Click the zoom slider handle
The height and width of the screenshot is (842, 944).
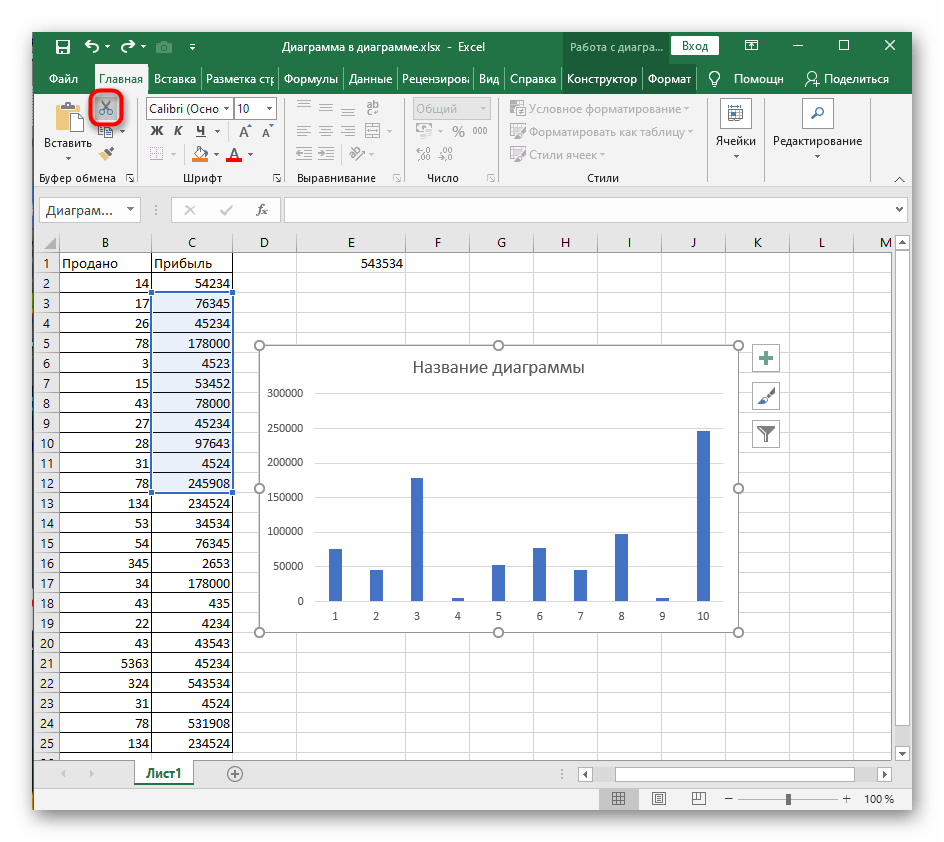(x=789, y=799)
